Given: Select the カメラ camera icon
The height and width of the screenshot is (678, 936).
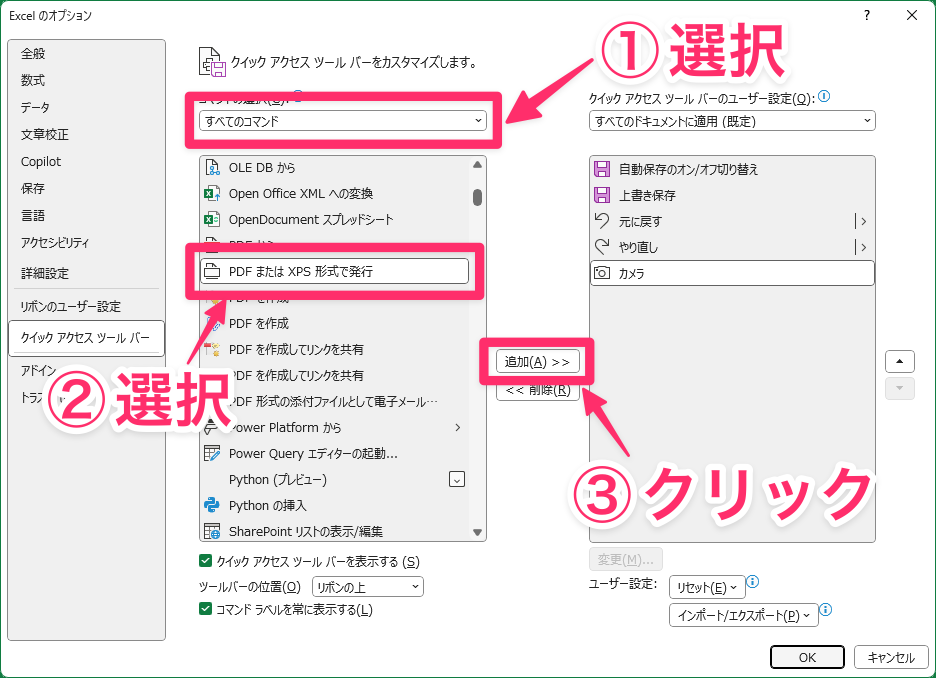Looking at the screenshot, I should (602, 273).
